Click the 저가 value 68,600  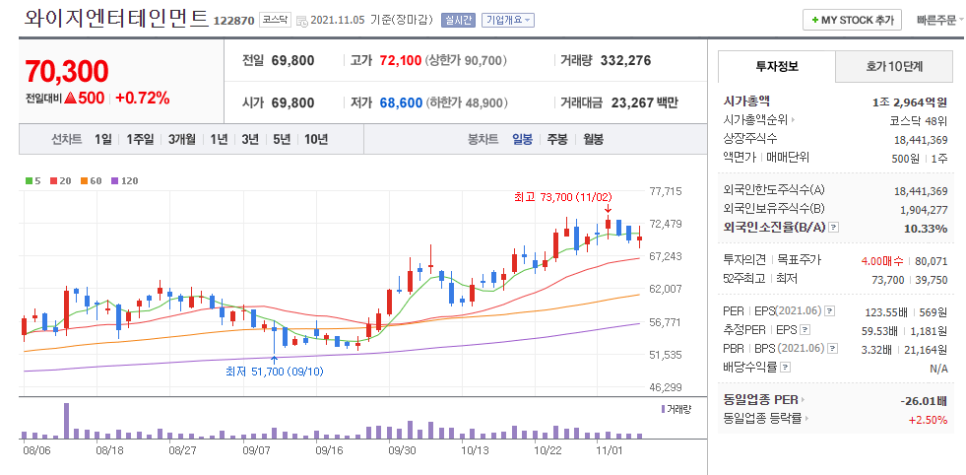coord(401,103)
